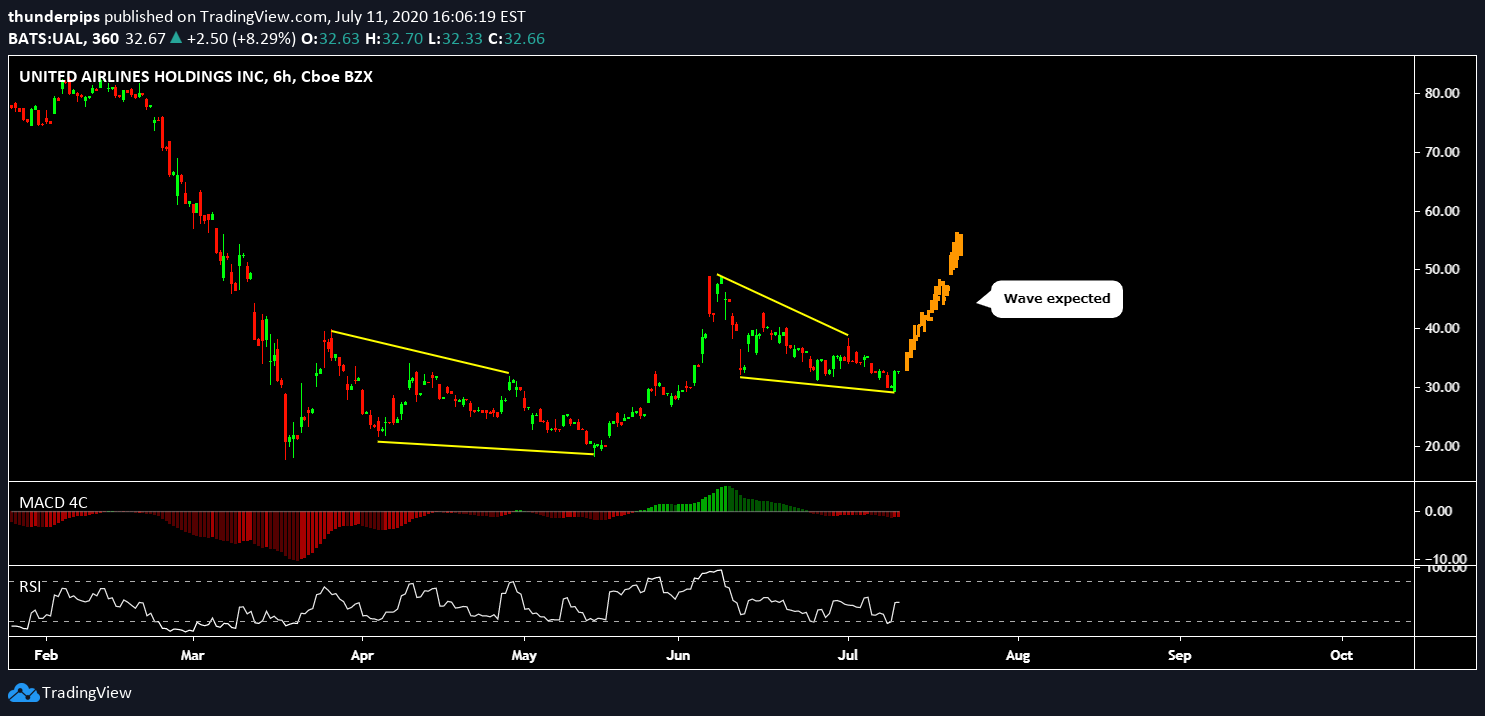Screen dimensions: 1485x716
Task: Click the Oct label on time axis
Action: pyautogui.click(x=1342, y=656)
